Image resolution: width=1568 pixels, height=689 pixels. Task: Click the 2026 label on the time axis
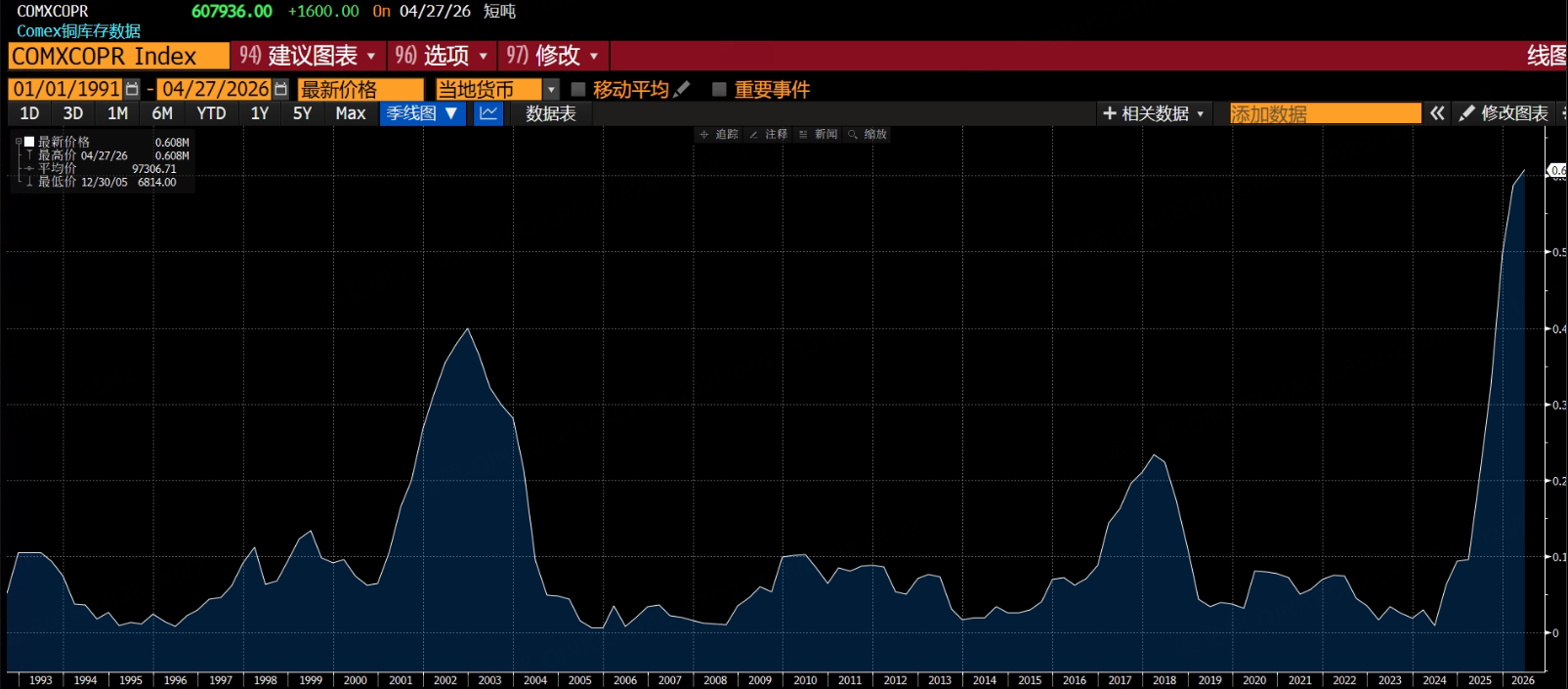[1523, 680]
